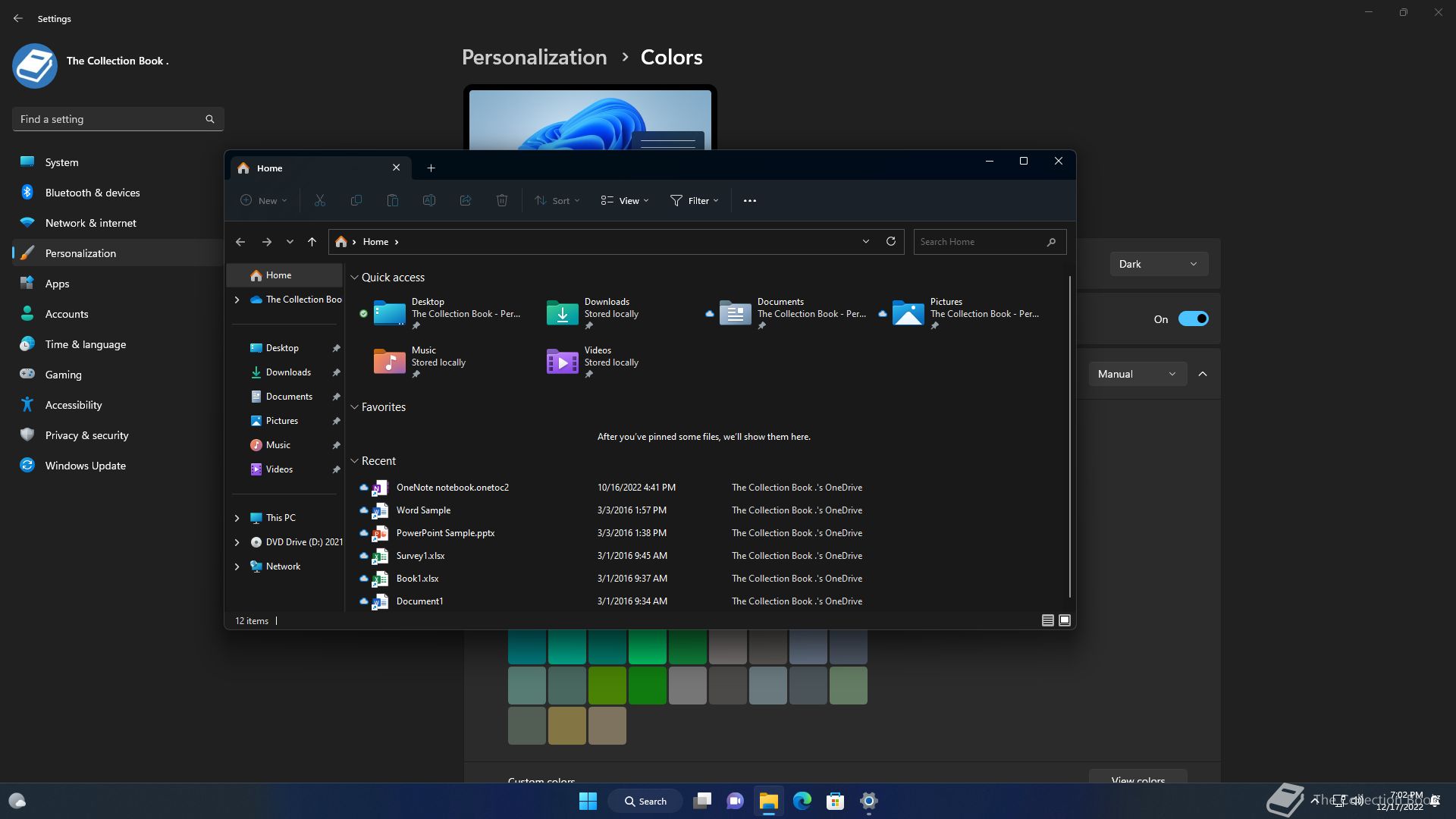This screenshot has width=1456, height=819.
Task: Open recent locations dropdown arrow
Action: (x=290, y=241)
